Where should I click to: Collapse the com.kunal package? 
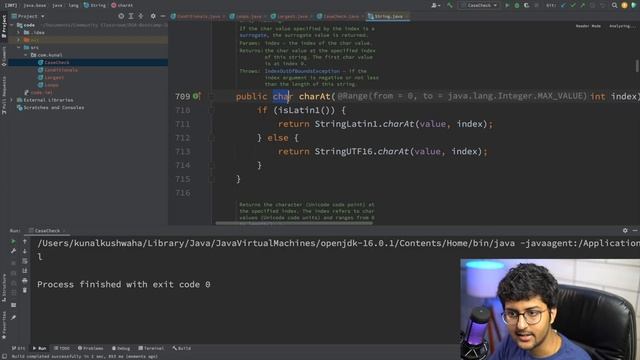(x=26, y=55)
